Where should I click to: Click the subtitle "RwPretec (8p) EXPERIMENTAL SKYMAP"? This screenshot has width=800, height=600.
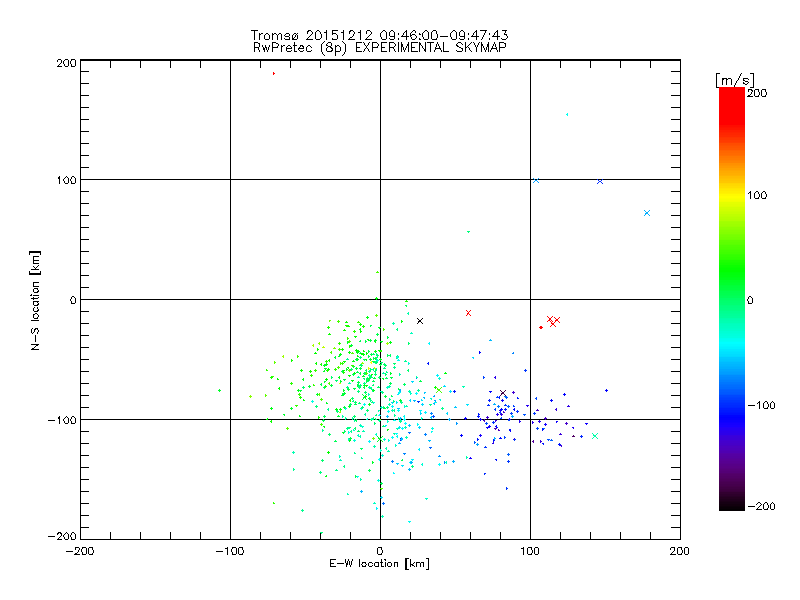[380, 47]
